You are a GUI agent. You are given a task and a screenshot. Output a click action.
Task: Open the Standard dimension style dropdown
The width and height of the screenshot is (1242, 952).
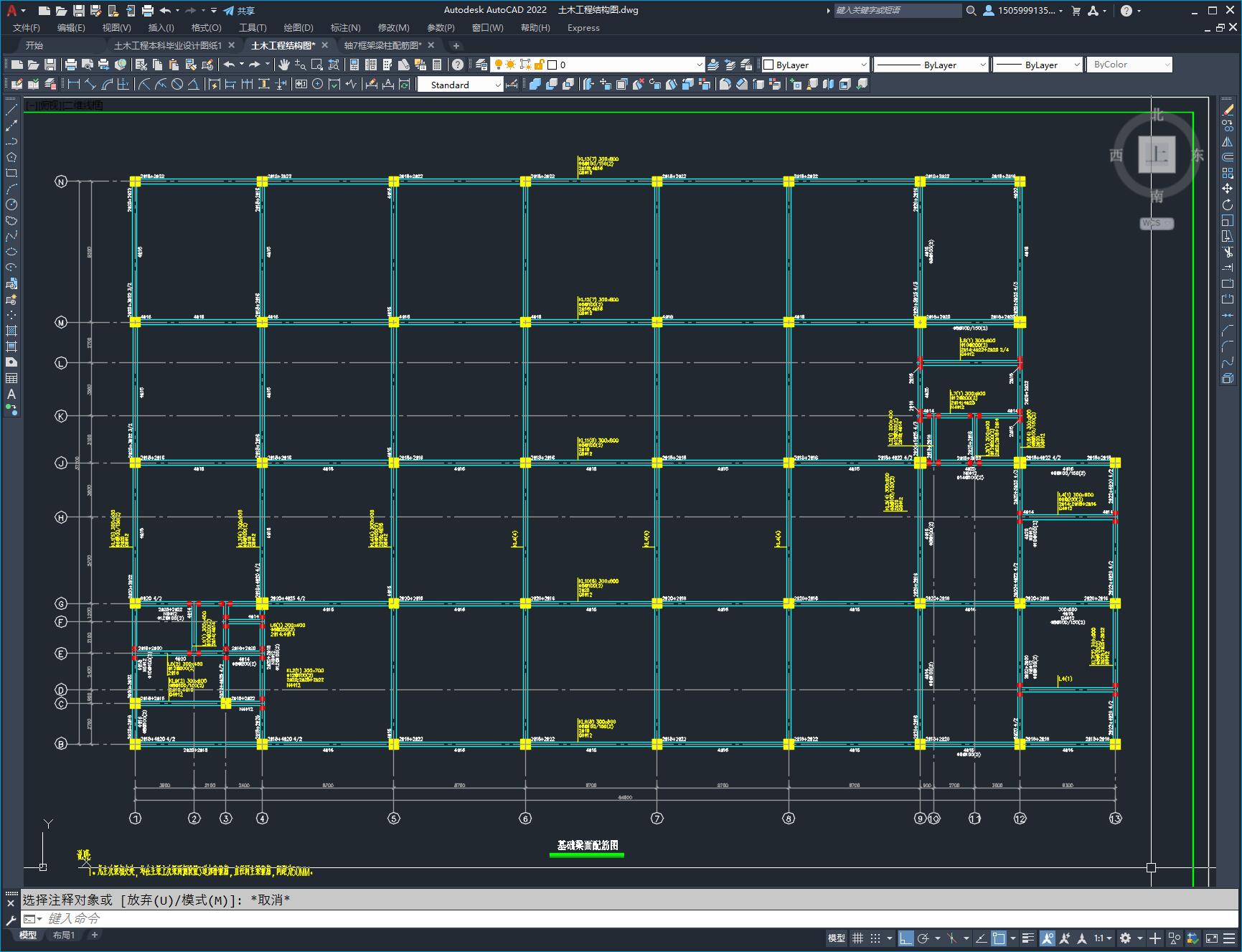coord(461,85)
